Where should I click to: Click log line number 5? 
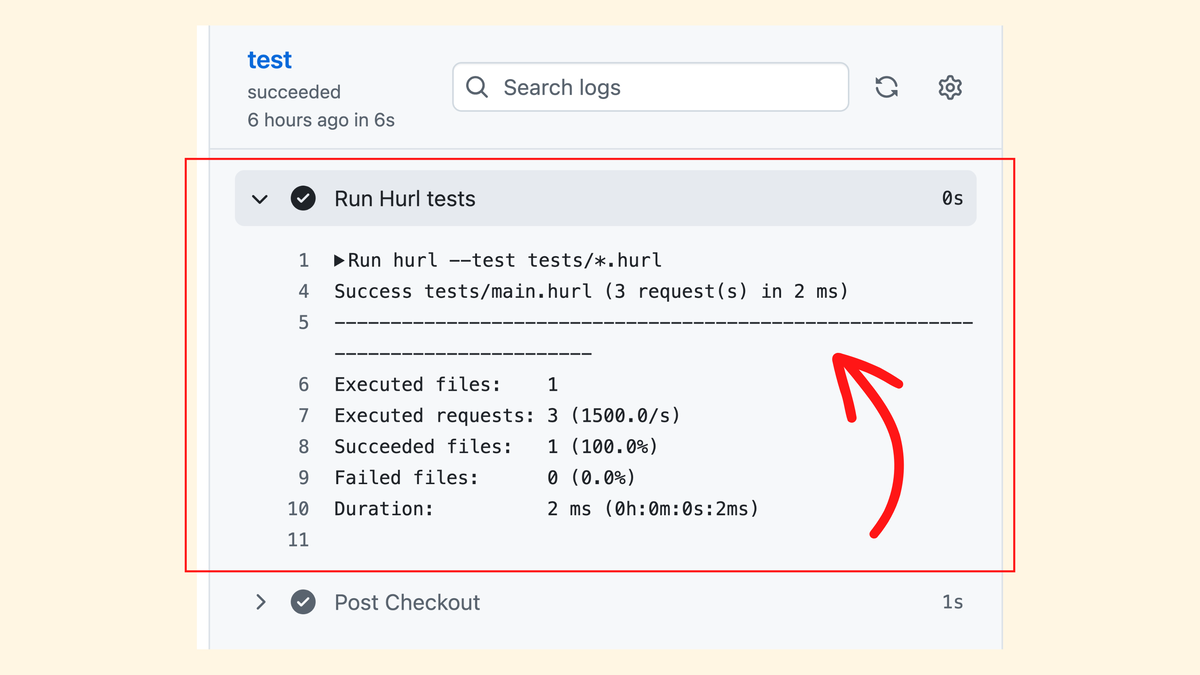pyautogui.click(x=304, y=323)
